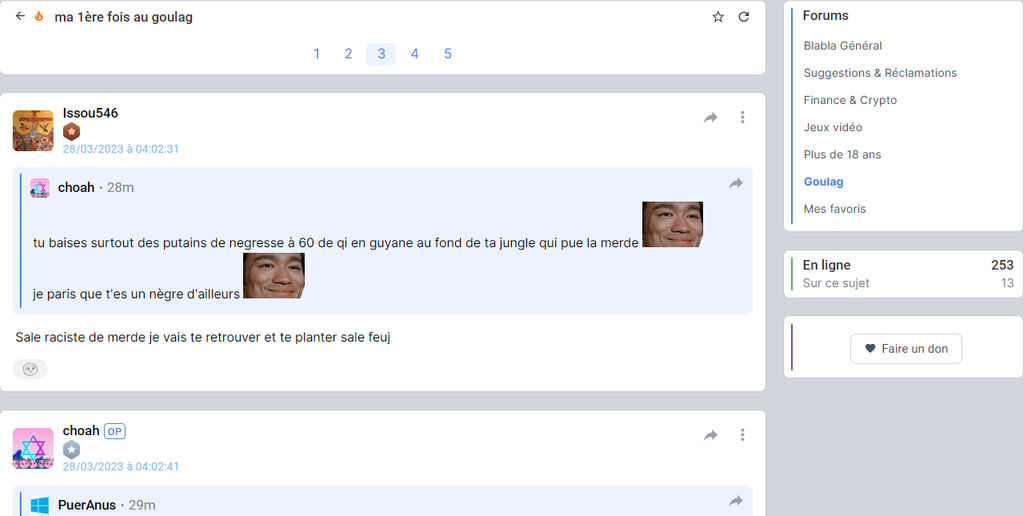Go to page 4 of the topic
The image size is (1024, 516).
pyautogui.click(x=414, y=54)
